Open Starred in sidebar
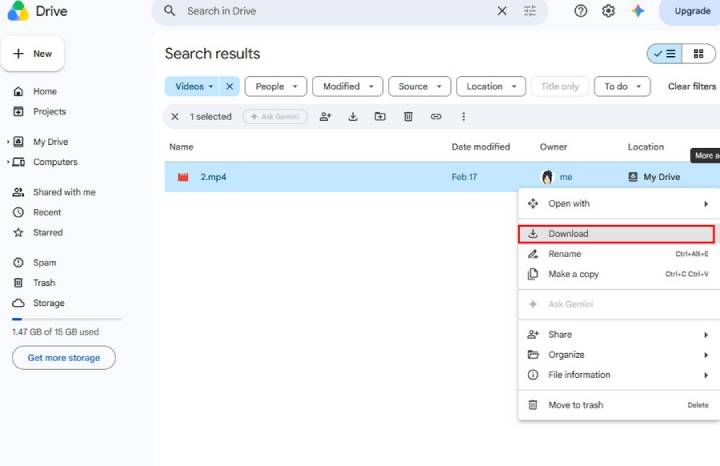The image size is (720, 466). pos(48,233)
